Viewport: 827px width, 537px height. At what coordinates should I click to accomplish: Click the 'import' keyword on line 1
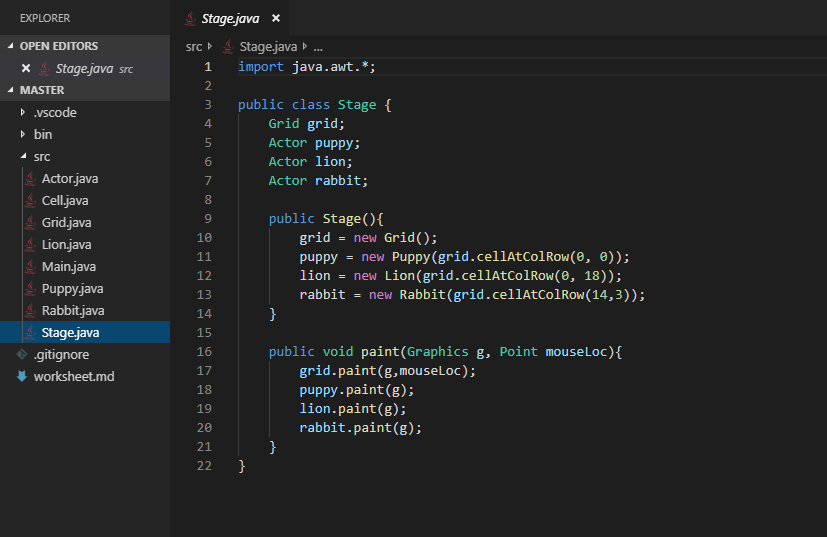click(x=261, y=67)
